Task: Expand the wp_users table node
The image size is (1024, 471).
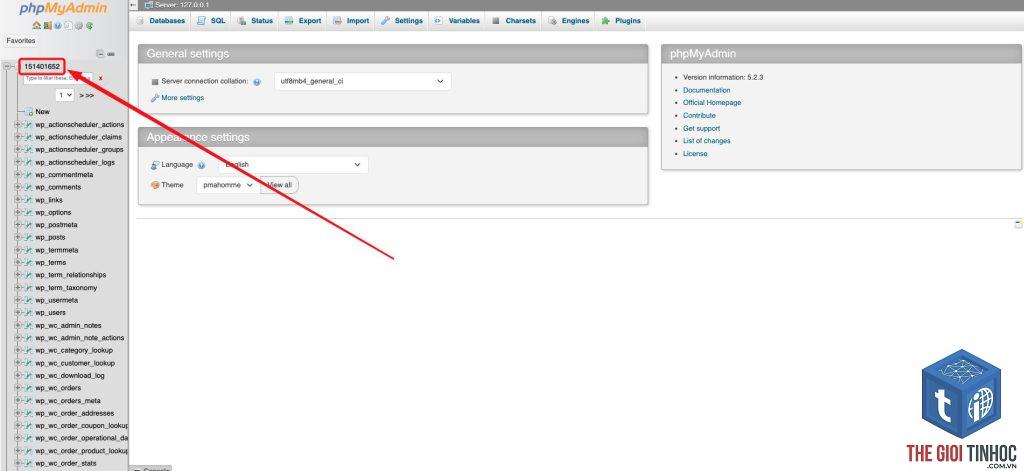Action: [x=18, y=313]
